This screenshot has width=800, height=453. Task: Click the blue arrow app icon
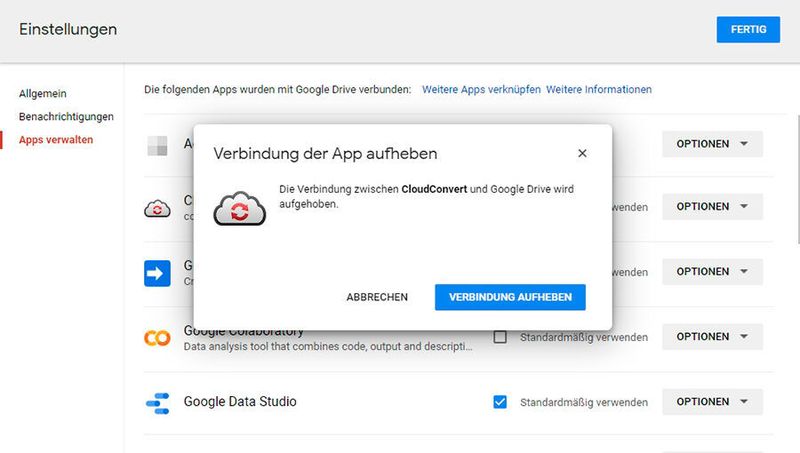click(157, 273)
